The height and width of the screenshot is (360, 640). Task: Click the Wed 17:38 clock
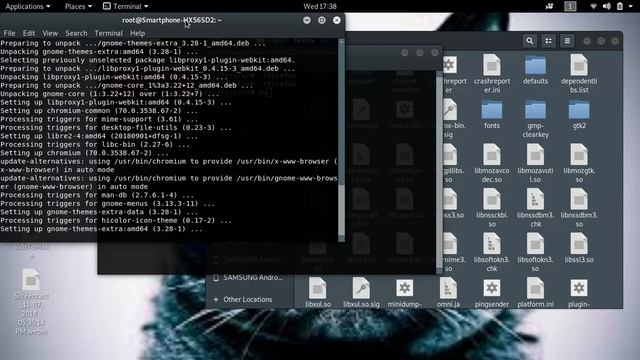(x=320, y=6)
